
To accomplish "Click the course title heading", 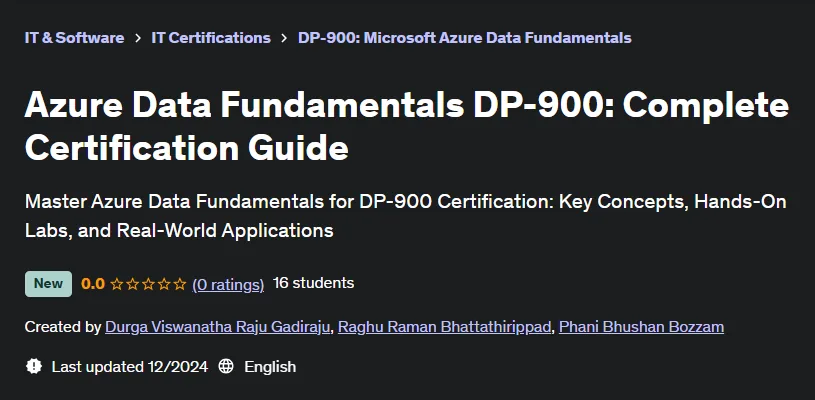I will 406,126.
